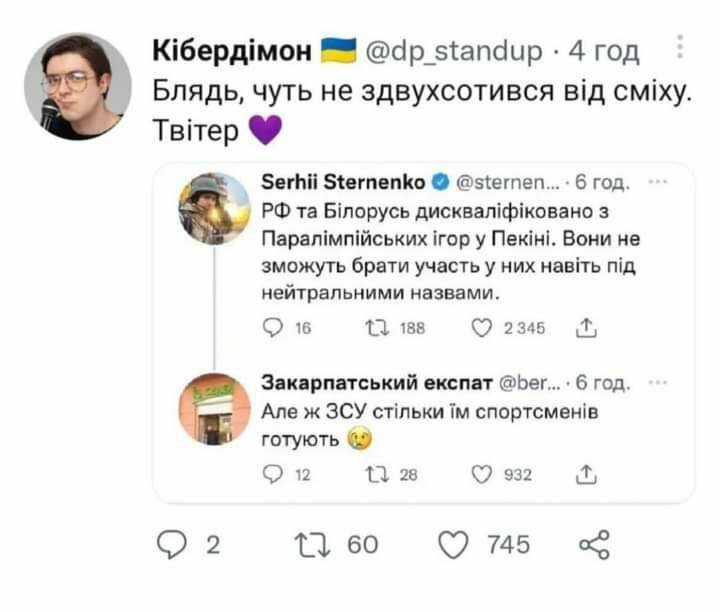The width and height of the screenshot is (720, 612).
Task: Open three-dot menu on Кібердімон tweet
Action: (680, 47)
